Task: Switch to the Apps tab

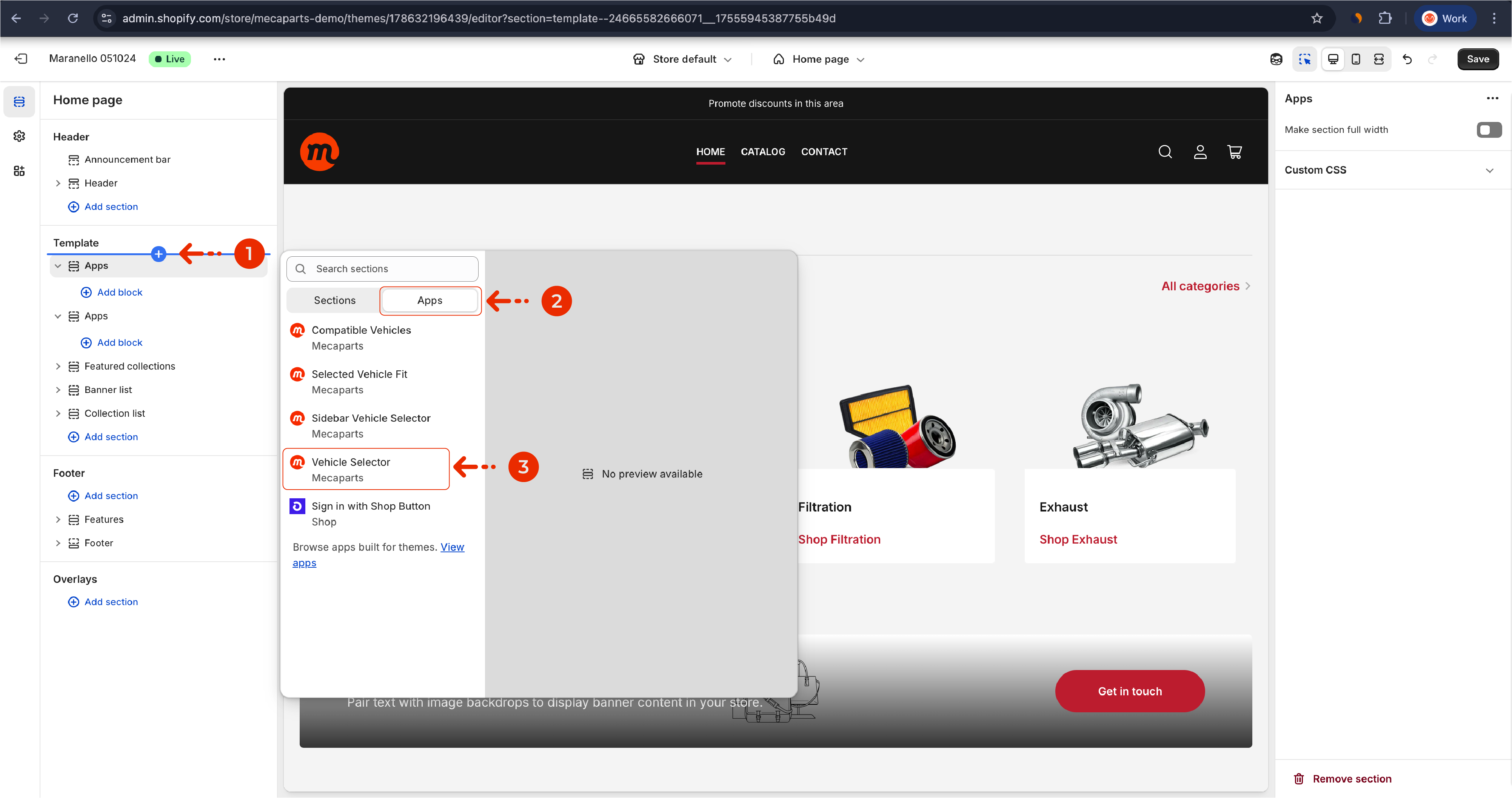Action: (430, 300)
